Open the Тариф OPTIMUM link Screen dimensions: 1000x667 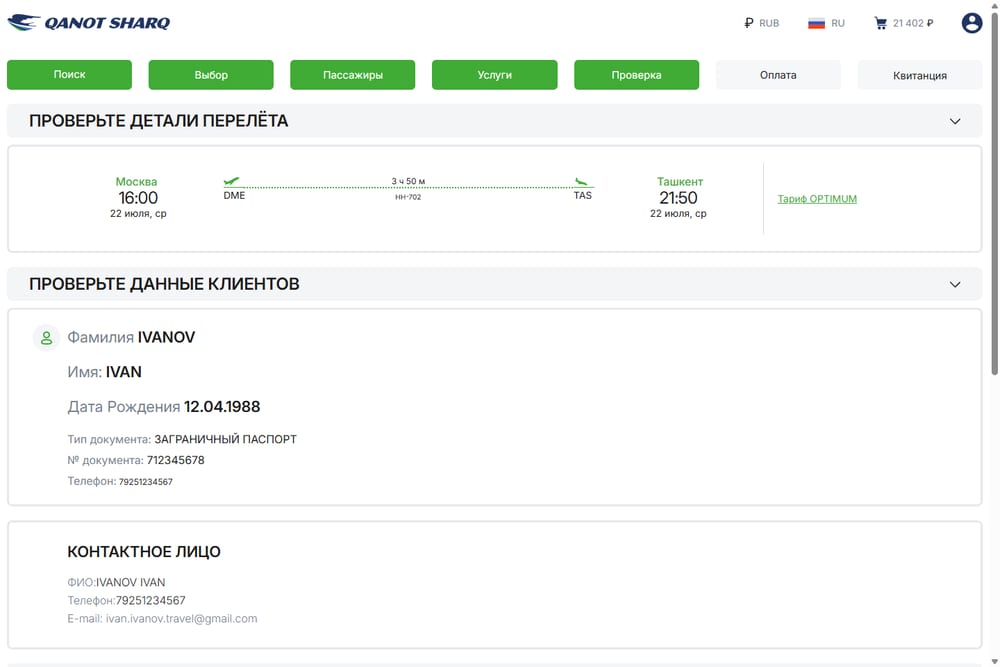[817, 199]
